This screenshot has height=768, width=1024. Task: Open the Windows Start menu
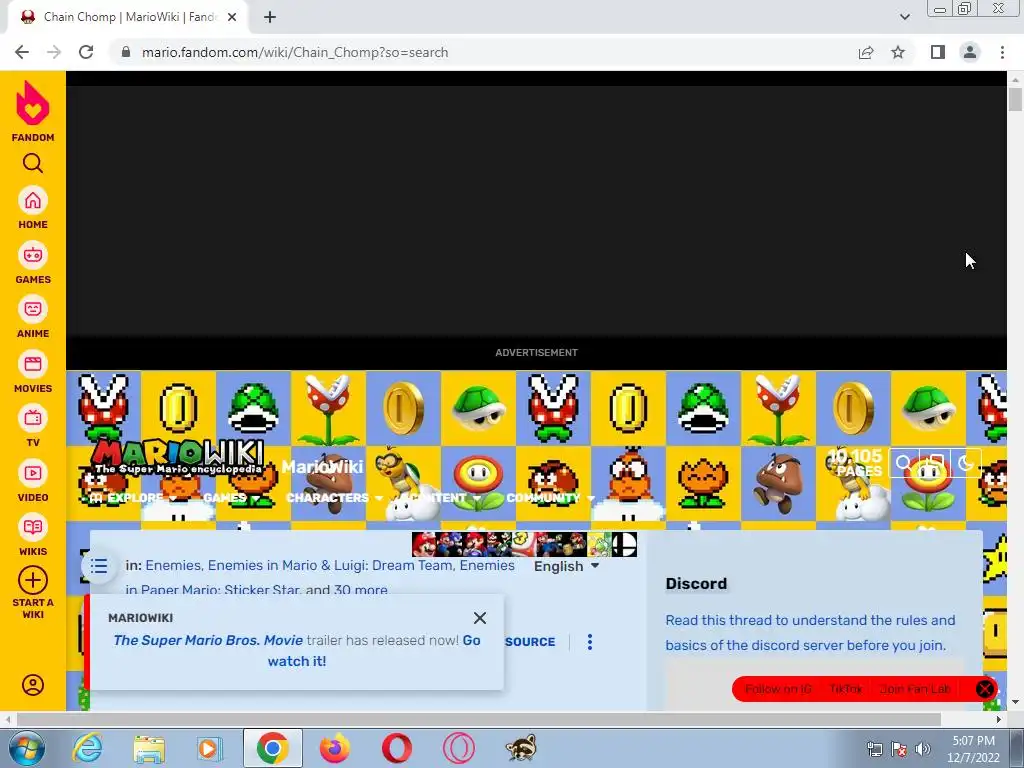coord(25,748)
